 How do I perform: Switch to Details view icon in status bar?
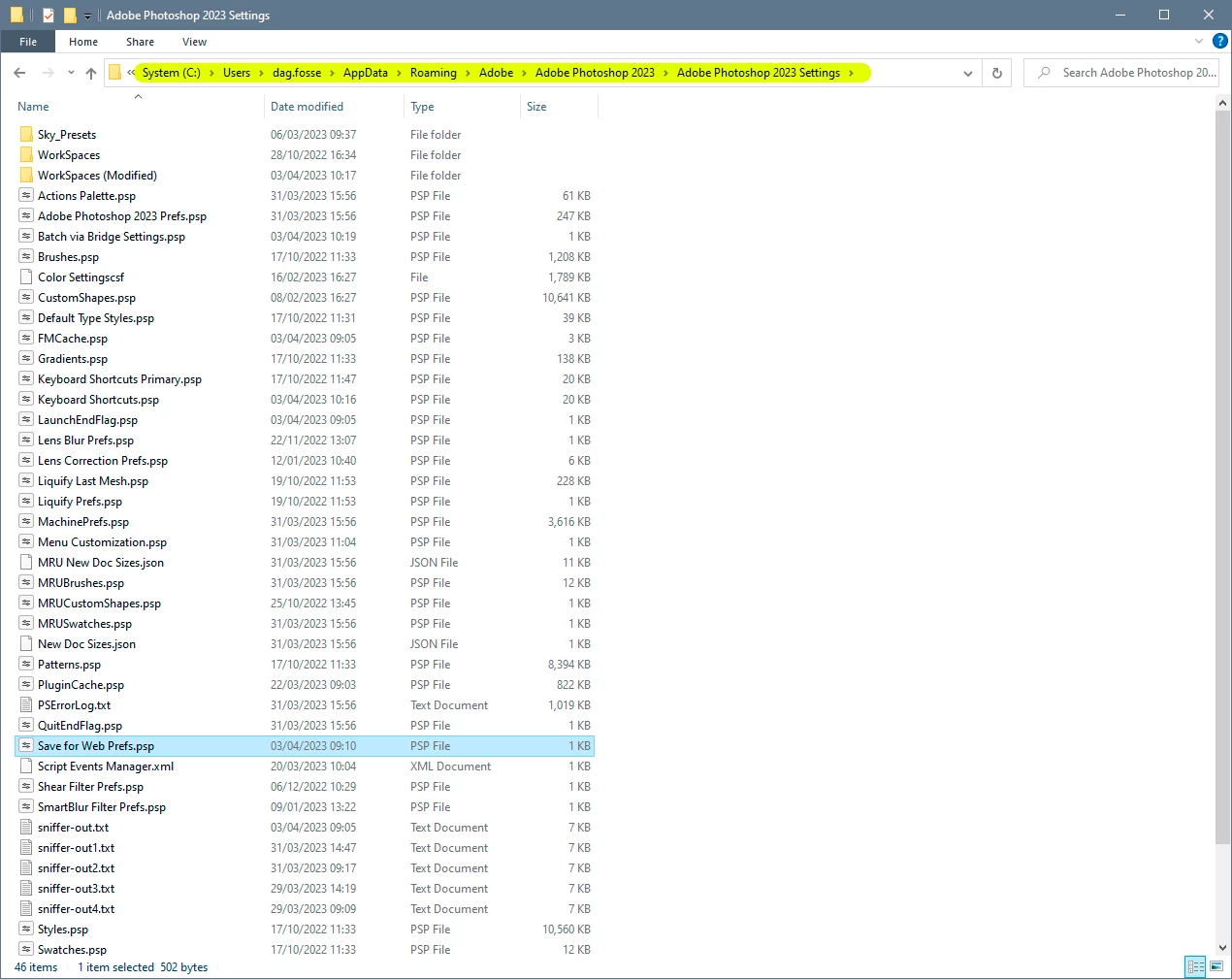(1196, 966)
